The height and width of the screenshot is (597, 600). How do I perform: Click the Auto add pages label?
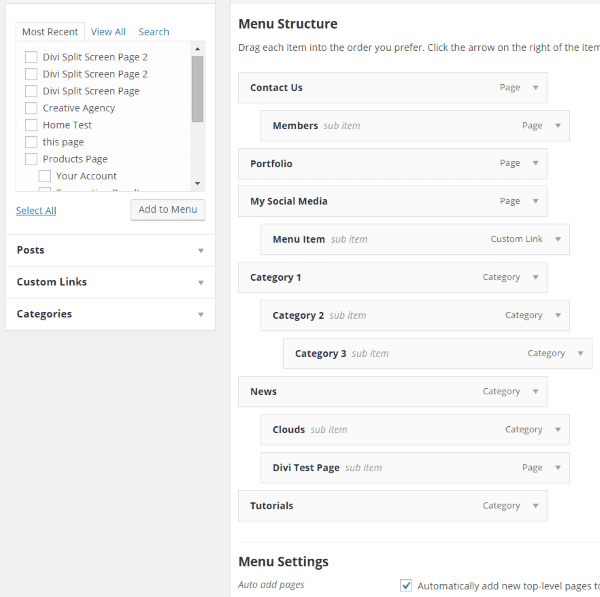click(271, 585)
